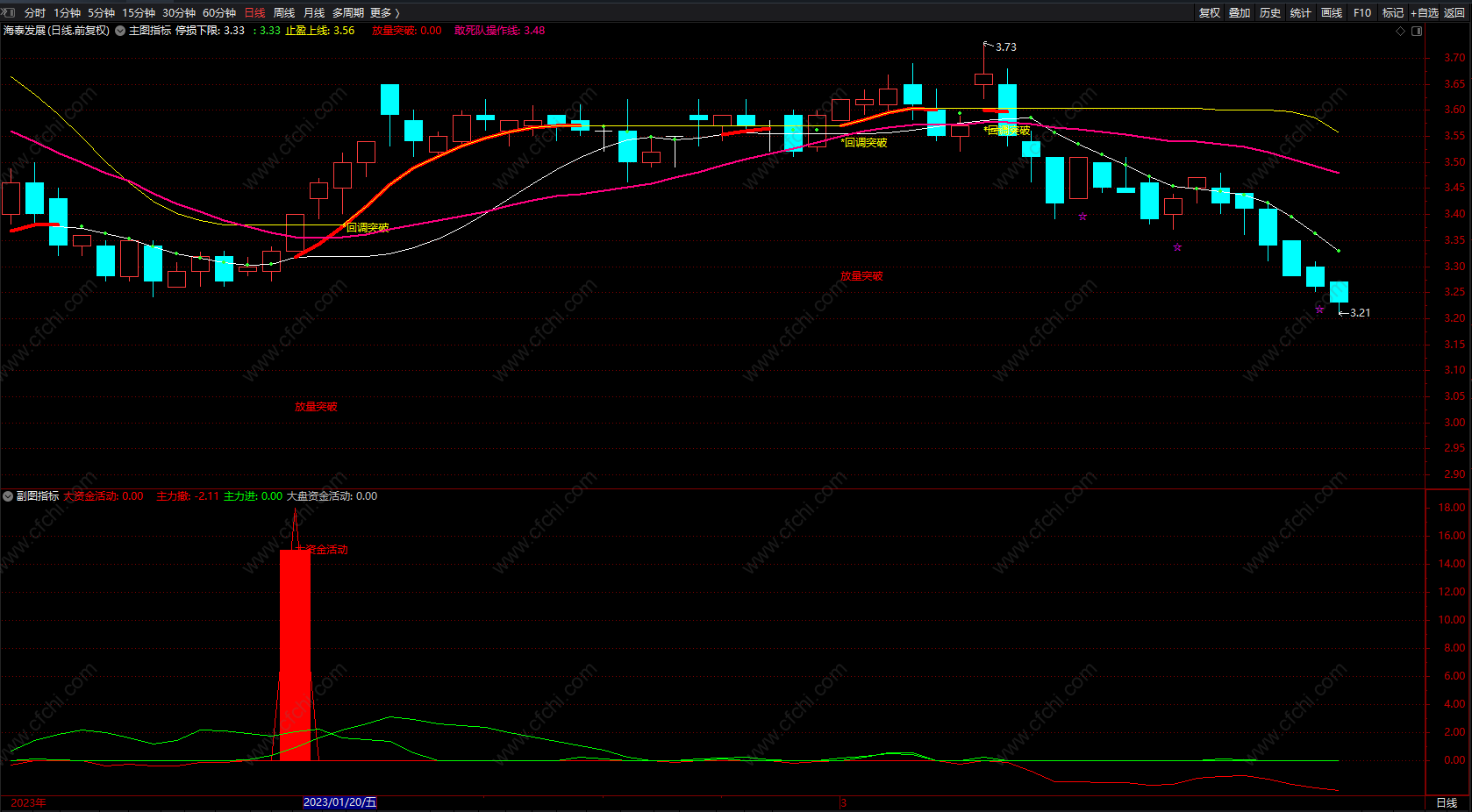Click the 2023年 year label on time axis
The width and height of the screenshot is (1472, 812).
point(28,802)
